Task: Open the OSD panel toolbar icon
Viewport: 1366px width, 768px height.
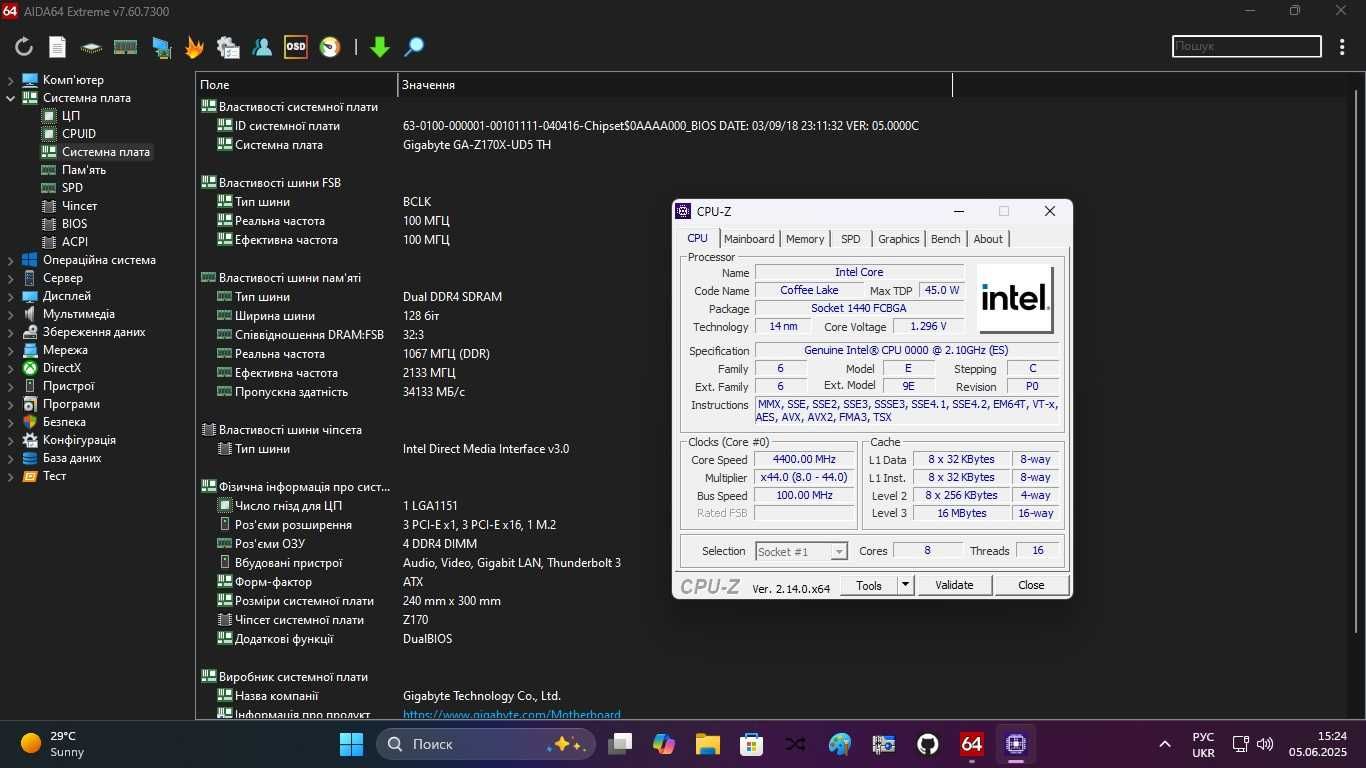Action: click(x=296, y=46)
